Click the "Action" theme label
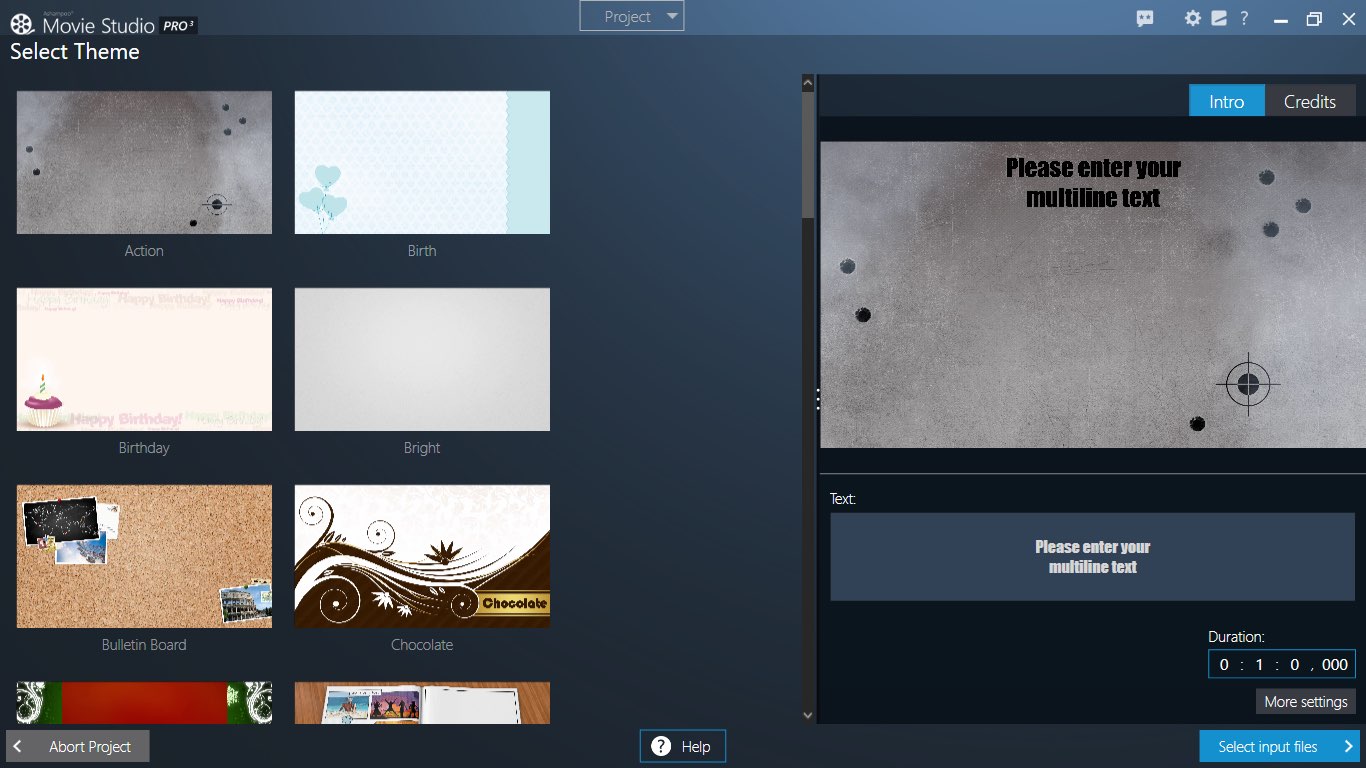1366x768 pixels. coord(144,251)
